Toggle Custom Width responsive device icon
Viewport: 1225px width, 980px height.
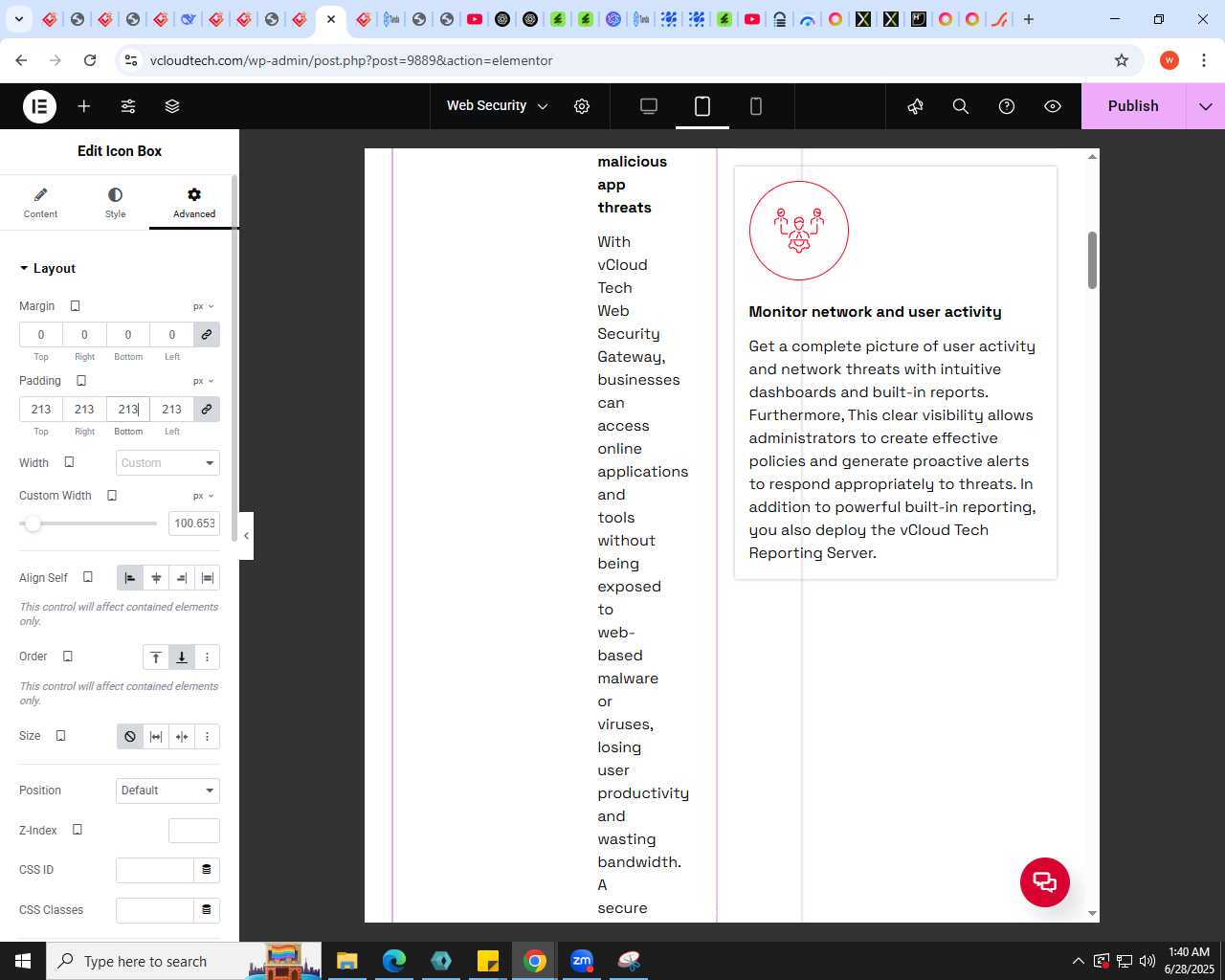(112, 496)
